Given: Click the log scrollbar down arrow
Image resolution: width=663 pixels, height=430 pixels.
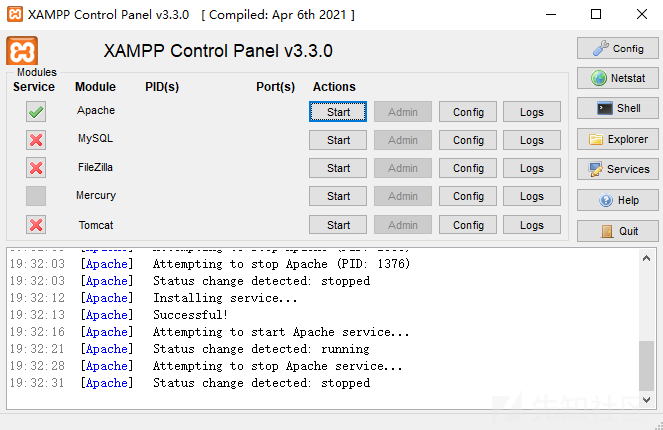Looking at the screenshot, I should 647,400.
